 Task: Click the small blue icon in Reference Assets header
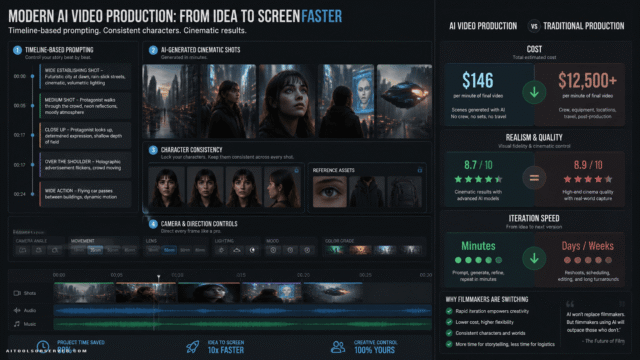[x=419, y=170]
